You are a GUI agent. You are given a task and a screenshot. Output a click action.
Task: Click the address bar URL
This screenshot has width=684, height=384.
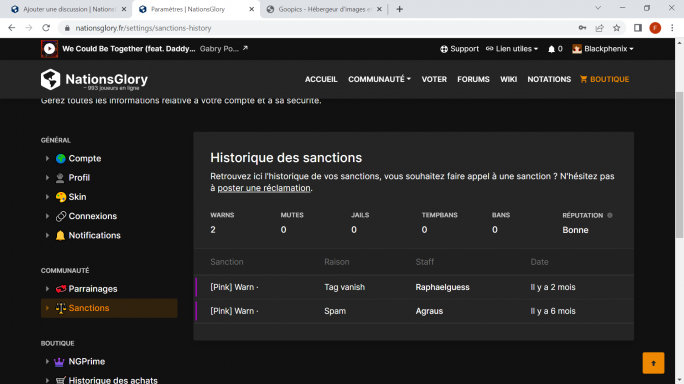click(x=143, y=28)
